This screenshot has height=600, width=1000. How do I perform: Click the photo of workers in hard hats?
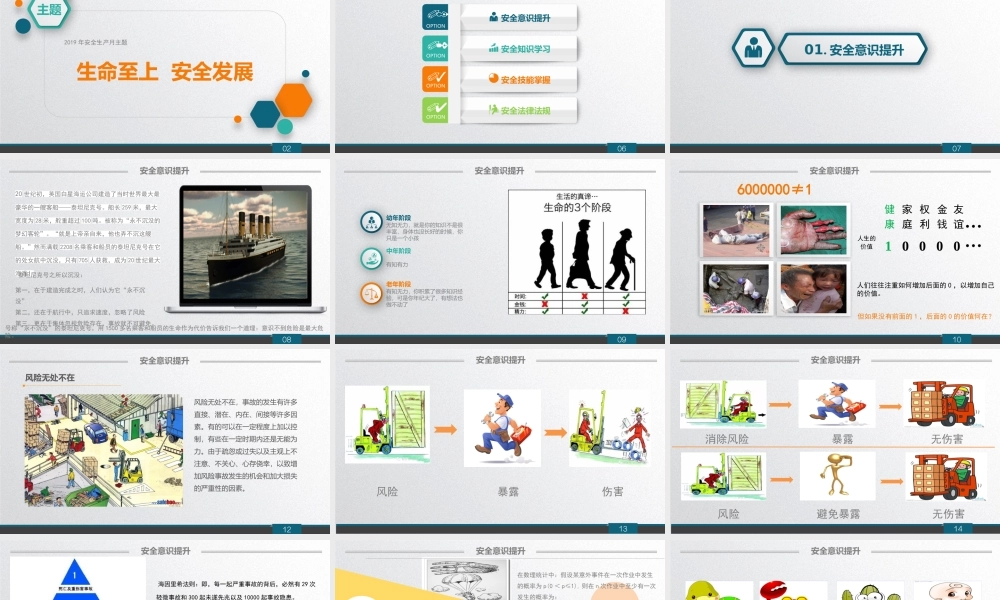click(736, 288)
